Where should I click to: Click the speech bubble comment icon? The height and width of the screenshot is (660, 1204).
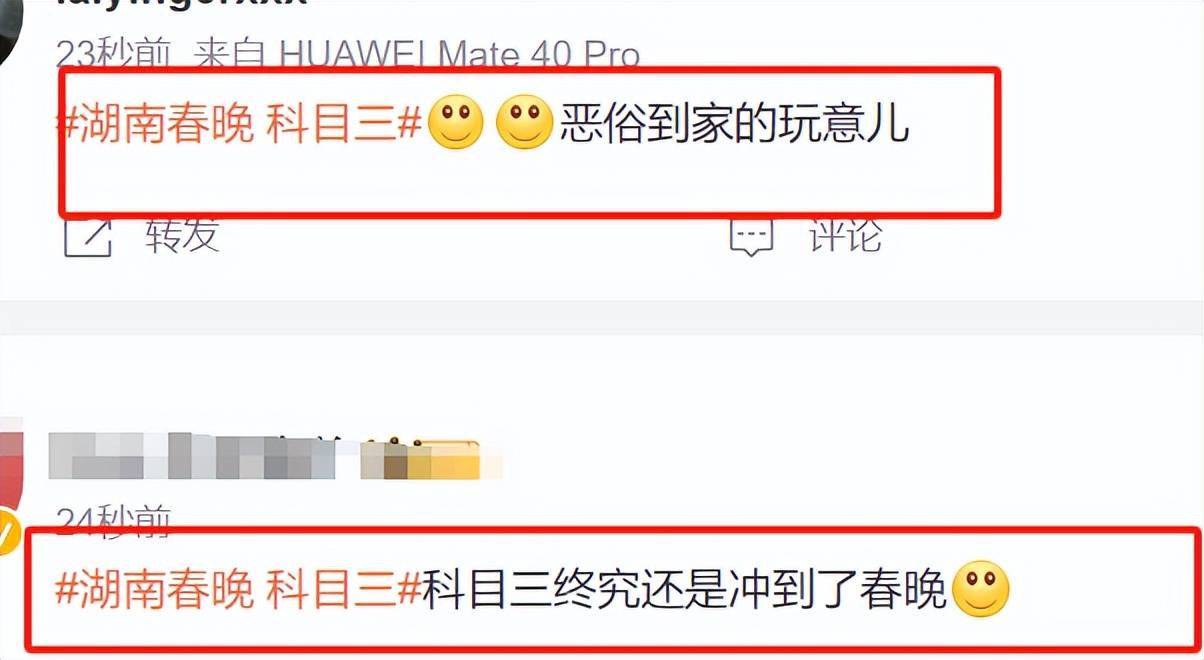[752, 236]
